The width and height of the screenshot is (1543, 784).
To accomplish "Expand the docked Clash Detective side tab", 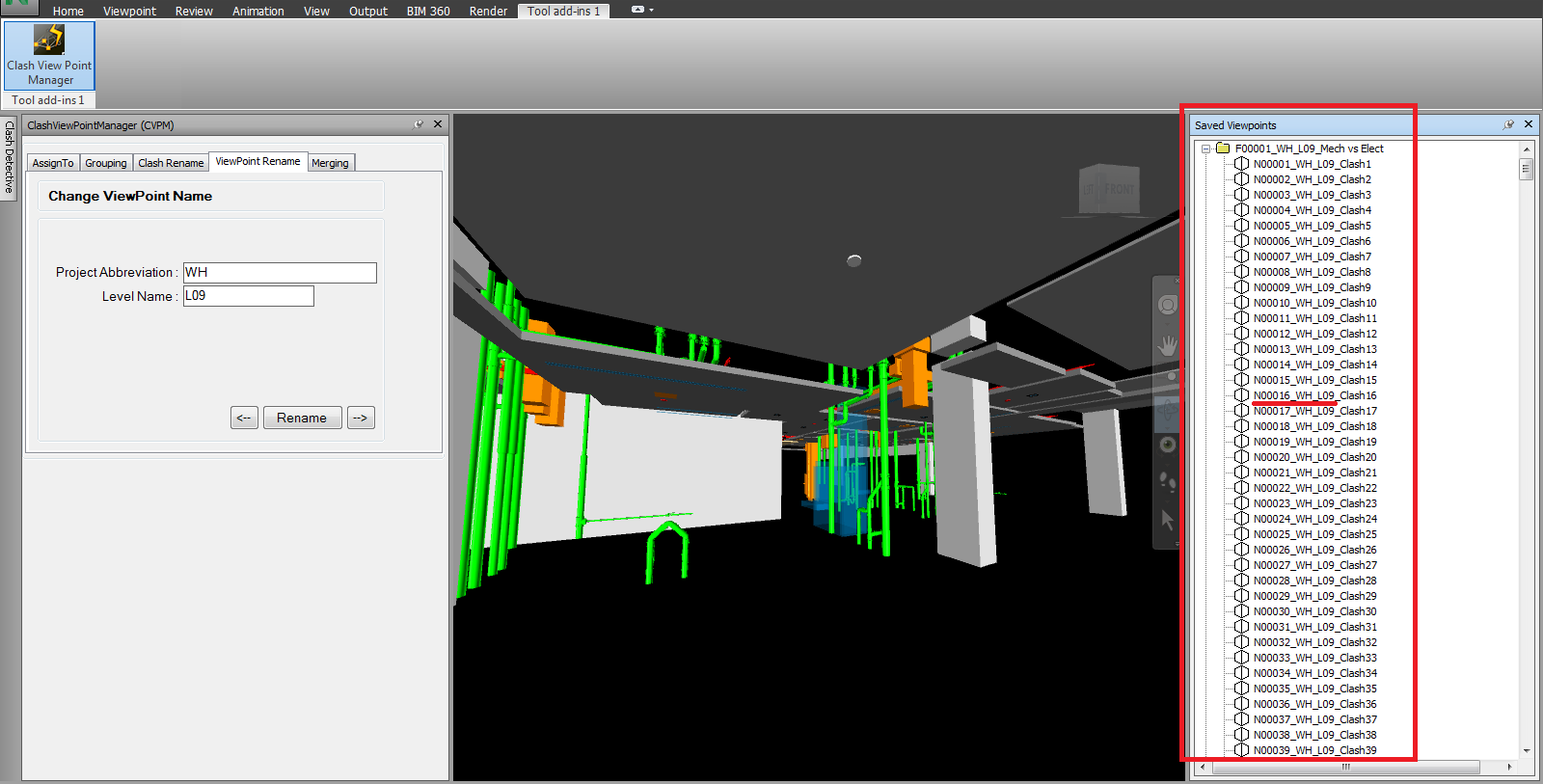I will (x=10, y=157).
